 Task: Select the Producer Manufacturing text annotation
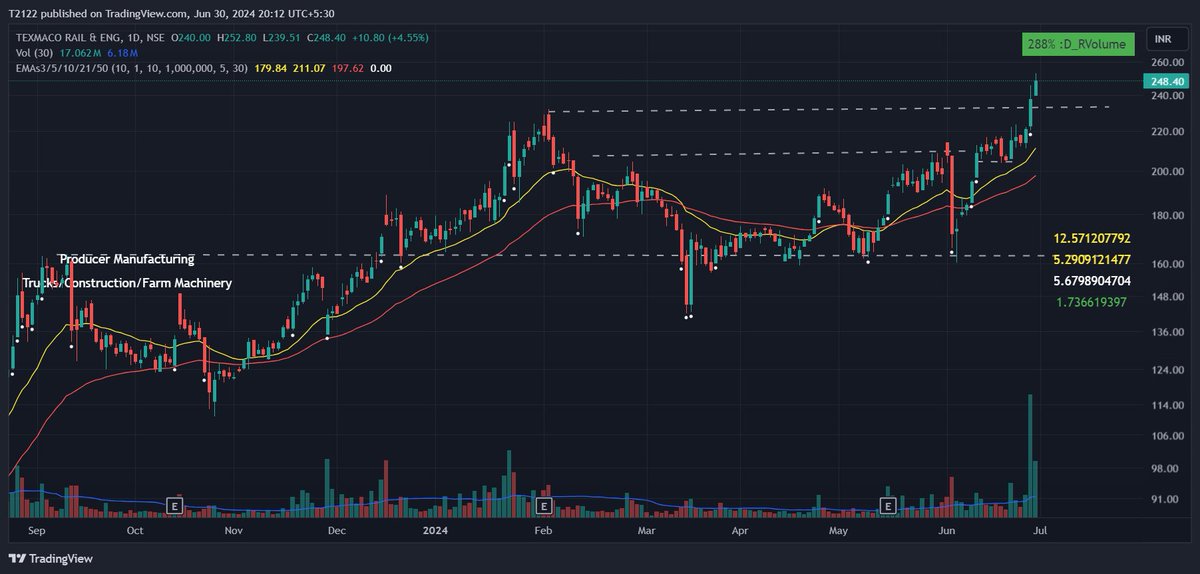tap(127, 259)
